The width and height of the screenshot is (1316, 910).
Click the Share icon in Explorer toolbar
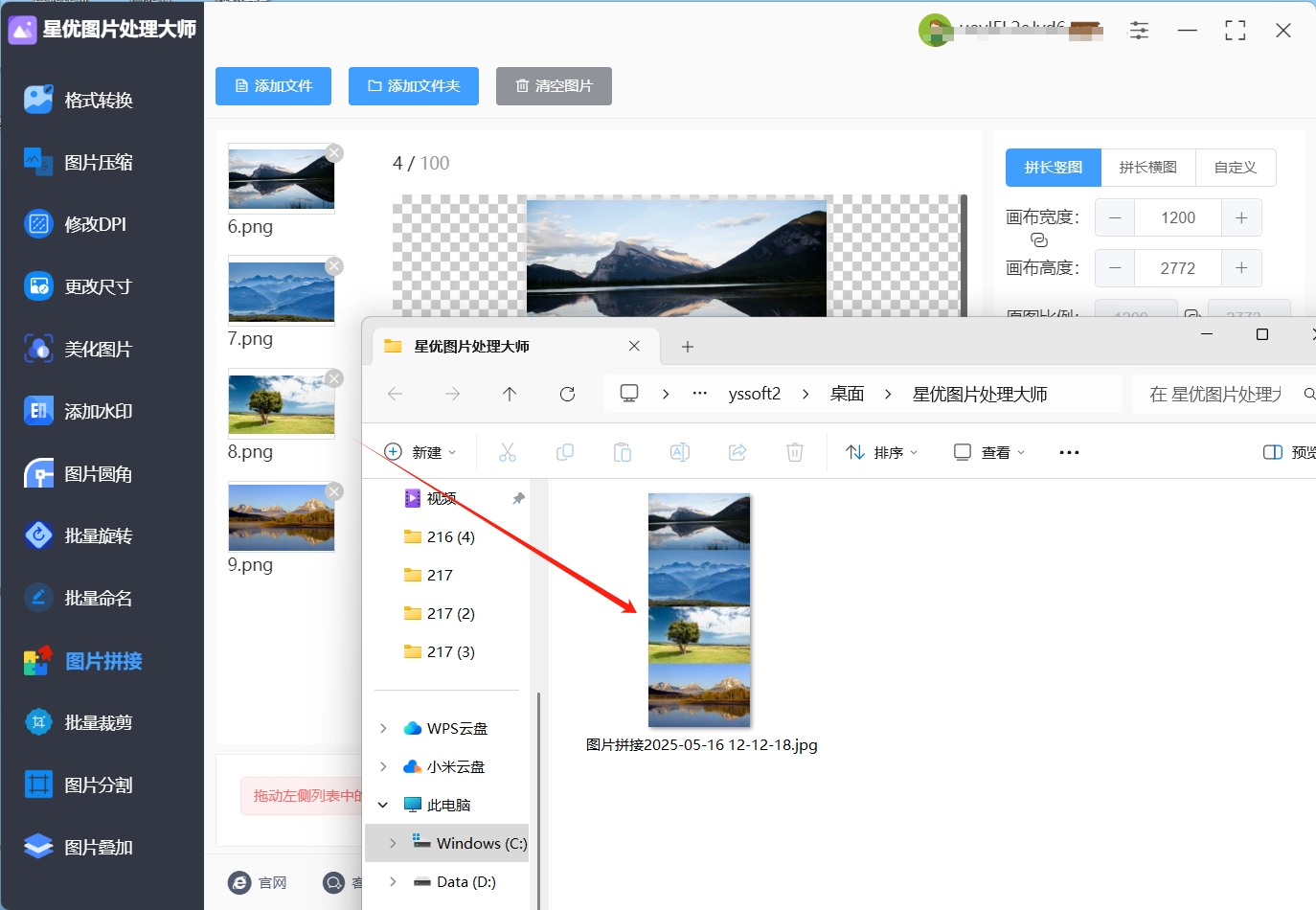tap(737, 452)
